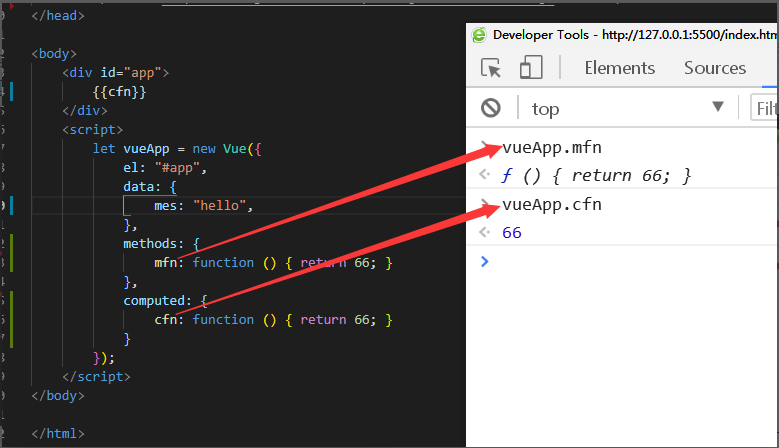
Task: Click the 66 result value in console
Action: (512, 232)
